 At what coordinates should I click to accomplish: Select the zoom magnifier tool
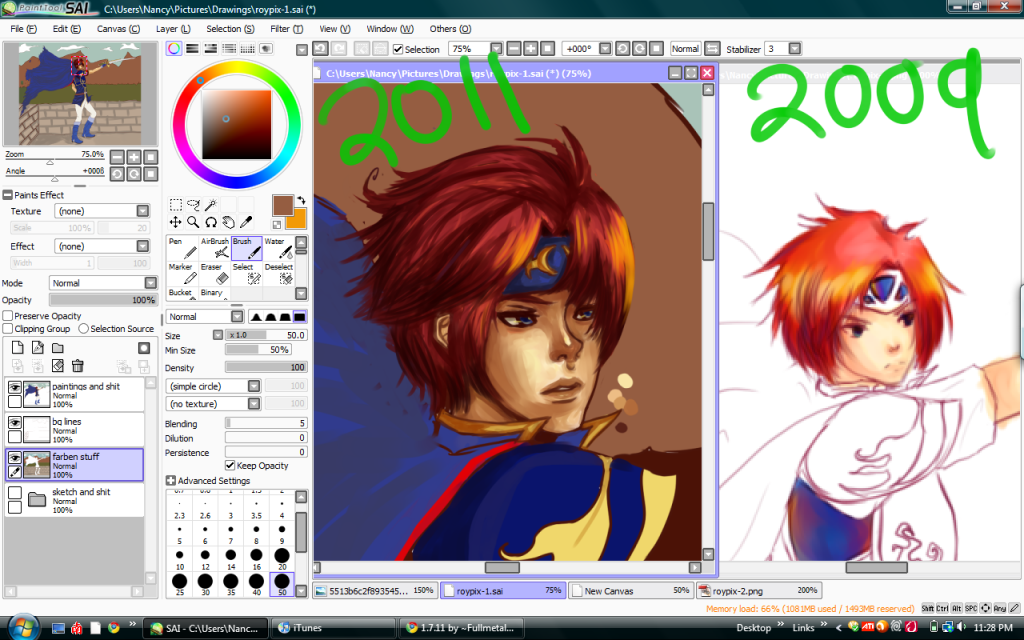[x=193, y=223]
